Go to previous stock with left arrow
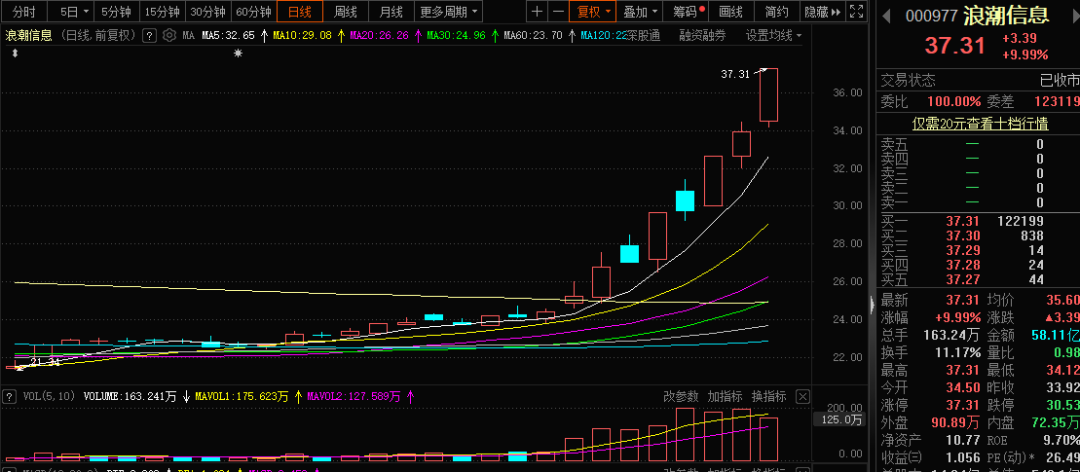The height and width of the screenshot is (472, 1080). tap(887, 15)
